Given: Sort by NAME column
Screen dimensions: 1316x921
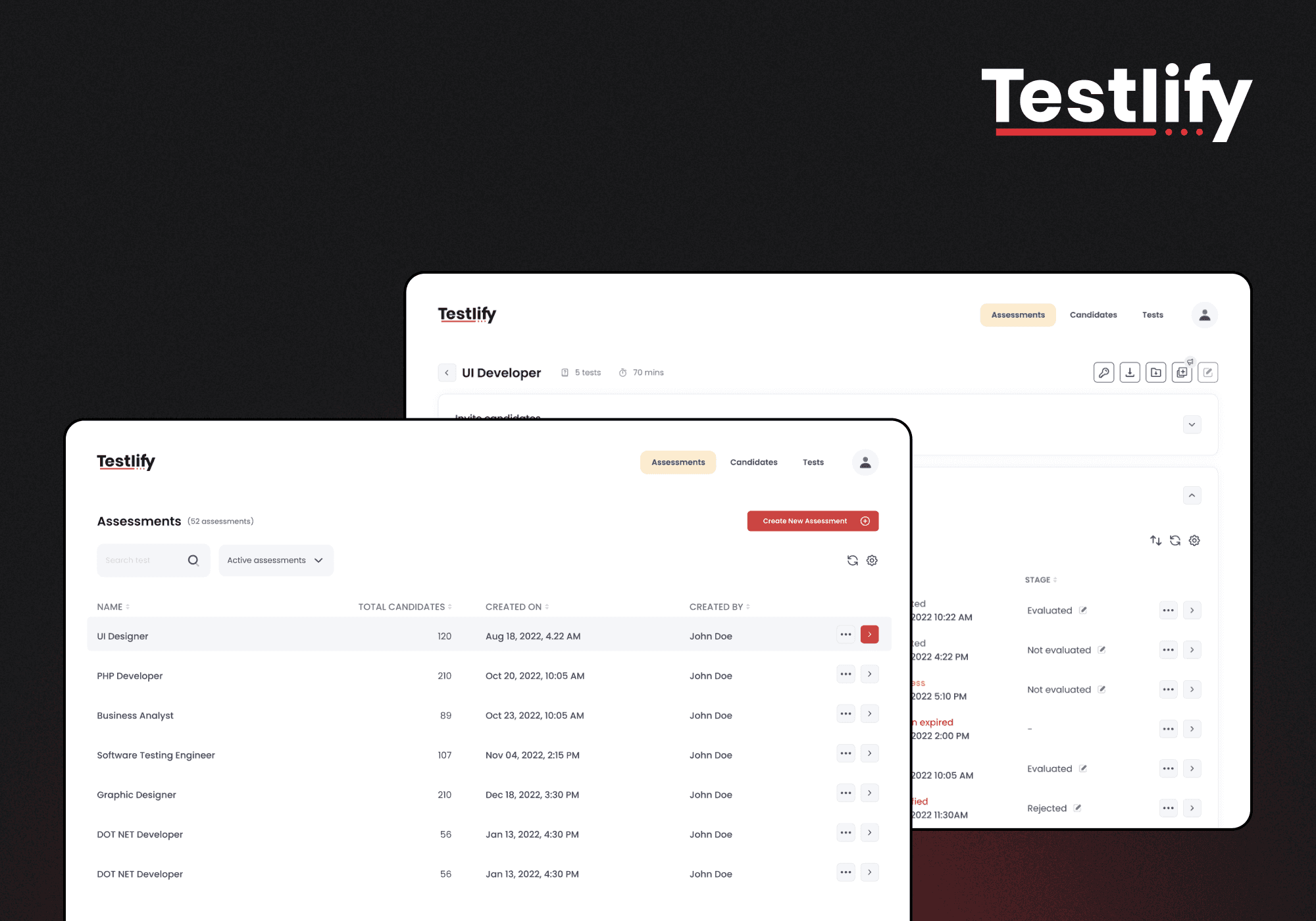Looking at the screenshot, I should (113, 607).
